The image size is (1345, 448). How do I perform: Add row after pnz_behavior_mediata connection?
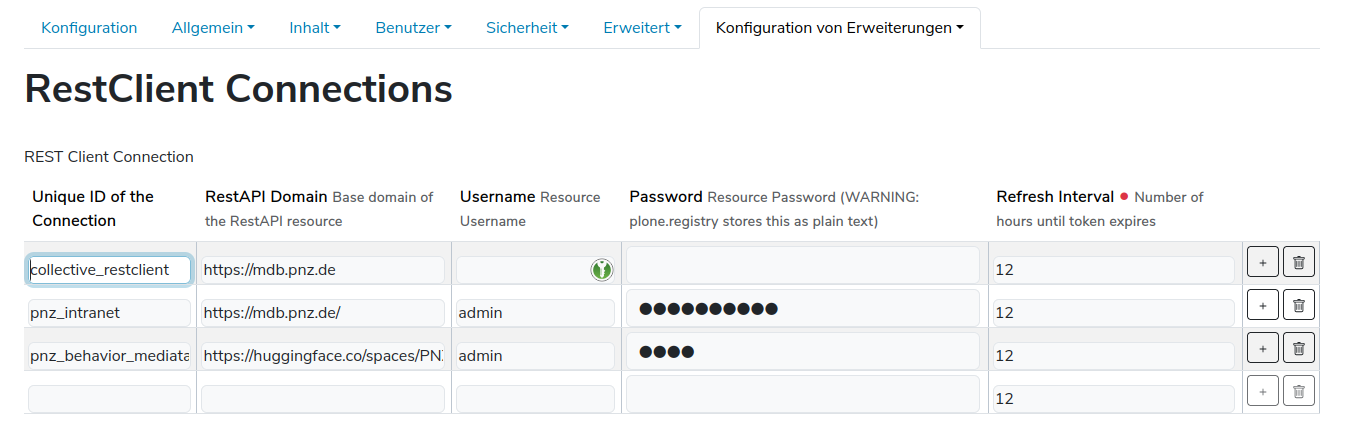(x=1263, y=348)
